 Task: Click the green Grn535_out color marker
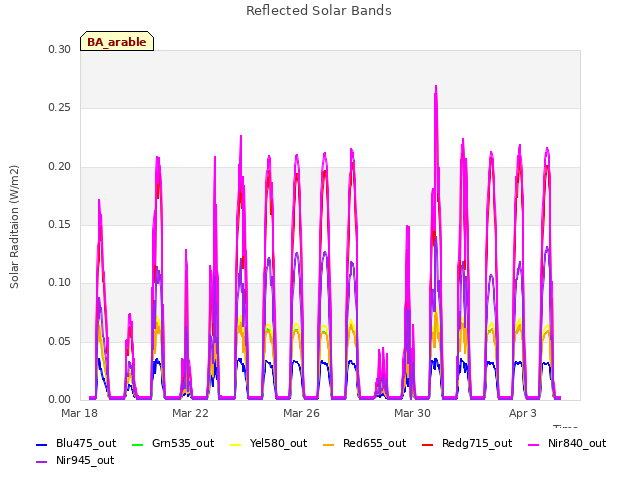138,444
